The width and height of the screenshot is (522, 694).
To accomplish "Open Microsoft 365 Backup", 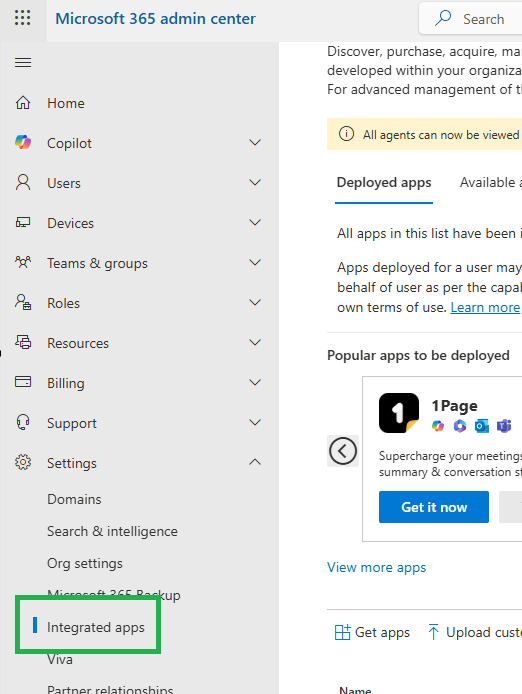I will [x=113, y=595].
